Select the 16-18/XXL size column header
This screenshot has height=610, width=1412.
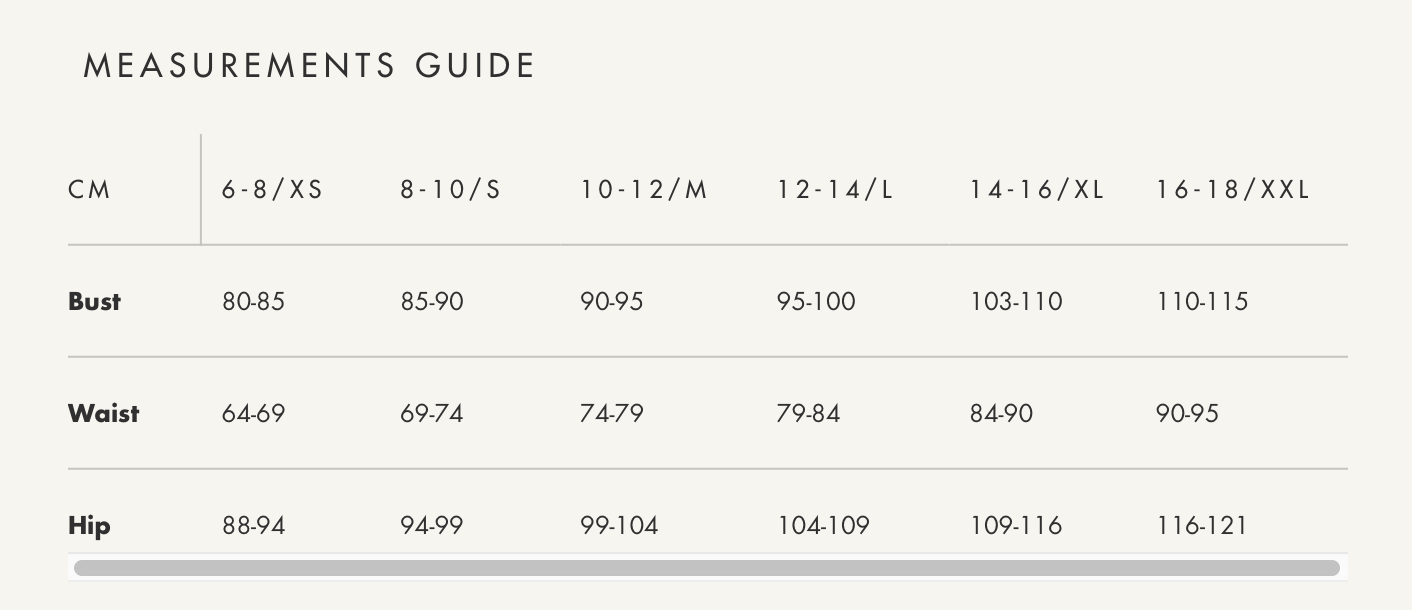click(x=1232, y=190)
